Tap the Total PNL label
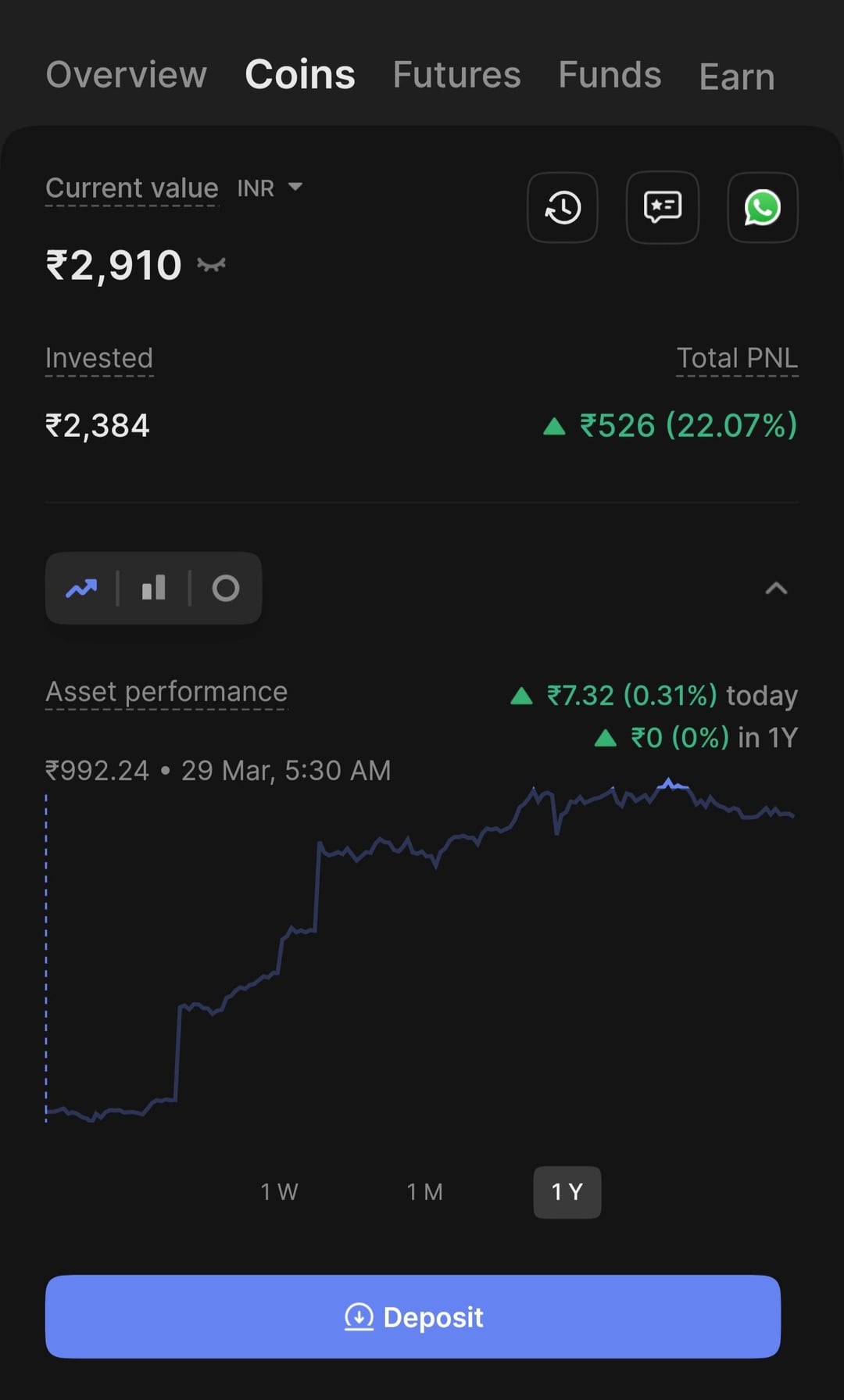 click(x=737, y=358)
